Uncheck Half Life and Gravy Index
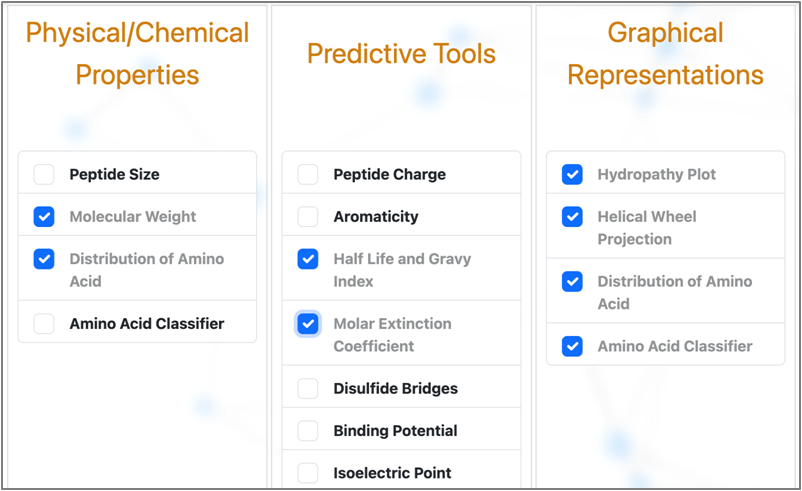The image size is (802, 491). (x=308, y=259)
